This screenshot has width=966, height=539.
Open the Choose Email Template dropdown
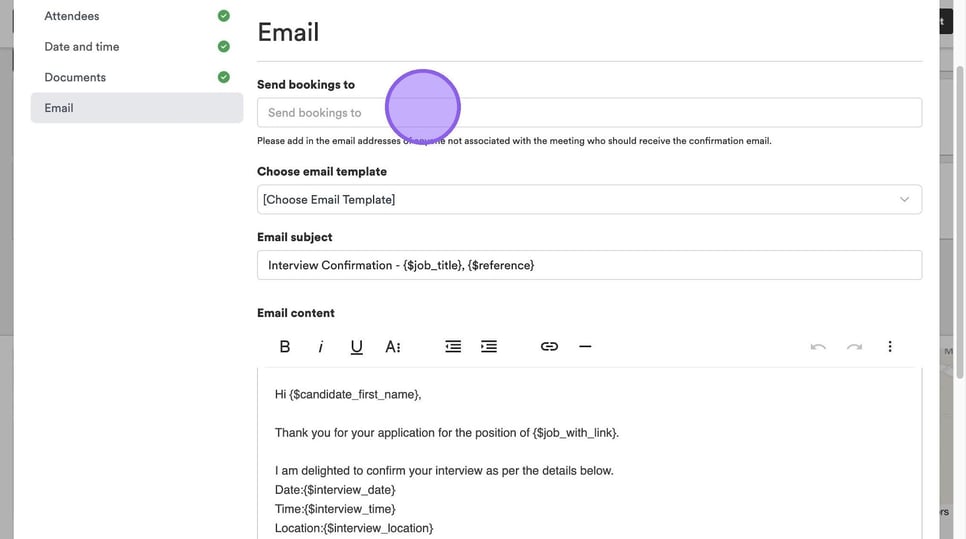589,200
